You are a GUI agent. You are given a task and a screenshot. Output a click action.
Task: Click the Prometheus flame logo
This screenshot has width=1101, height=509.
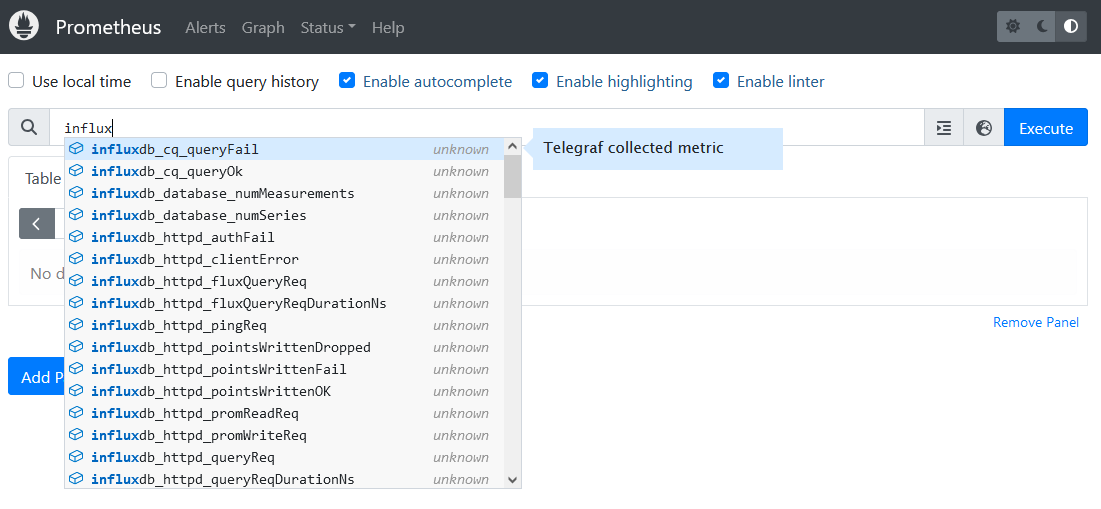point(22,27)
